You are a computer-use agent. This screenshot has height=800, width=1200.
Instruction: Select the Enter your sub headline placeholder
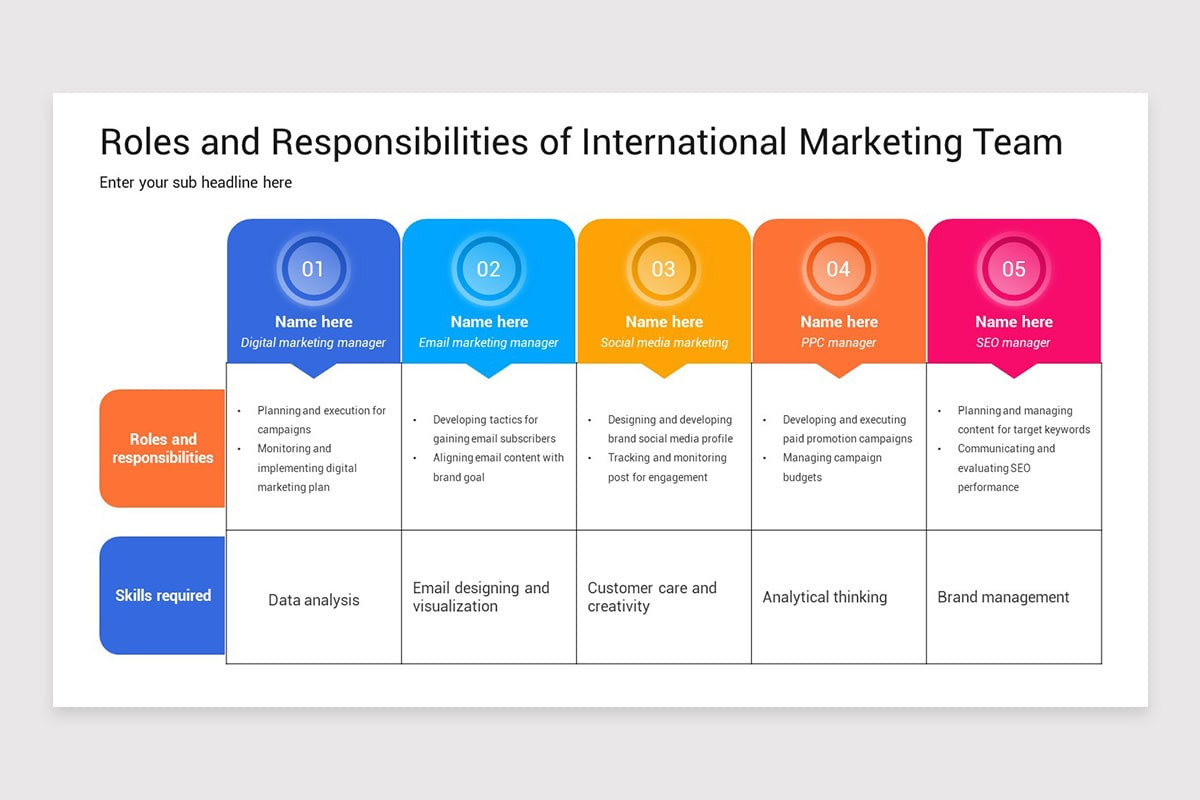click(195, 182)
